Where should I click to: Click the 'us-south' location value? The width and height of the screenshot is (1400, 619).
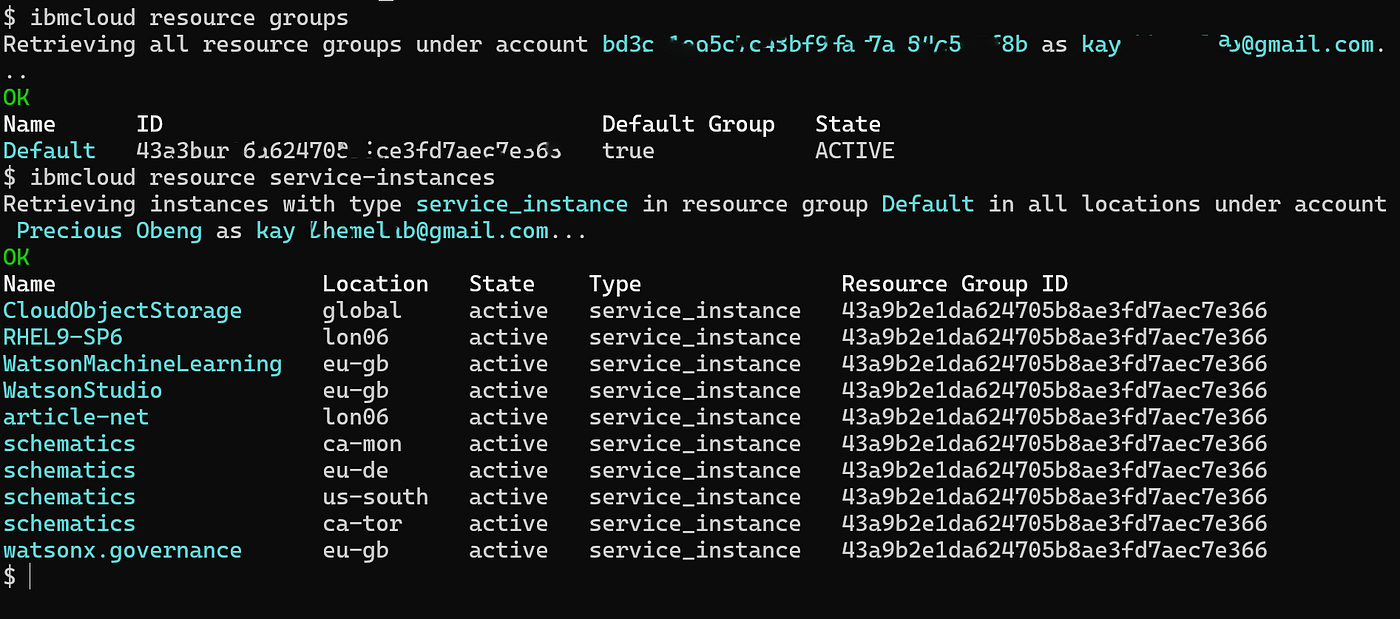[x=375, y=497]
